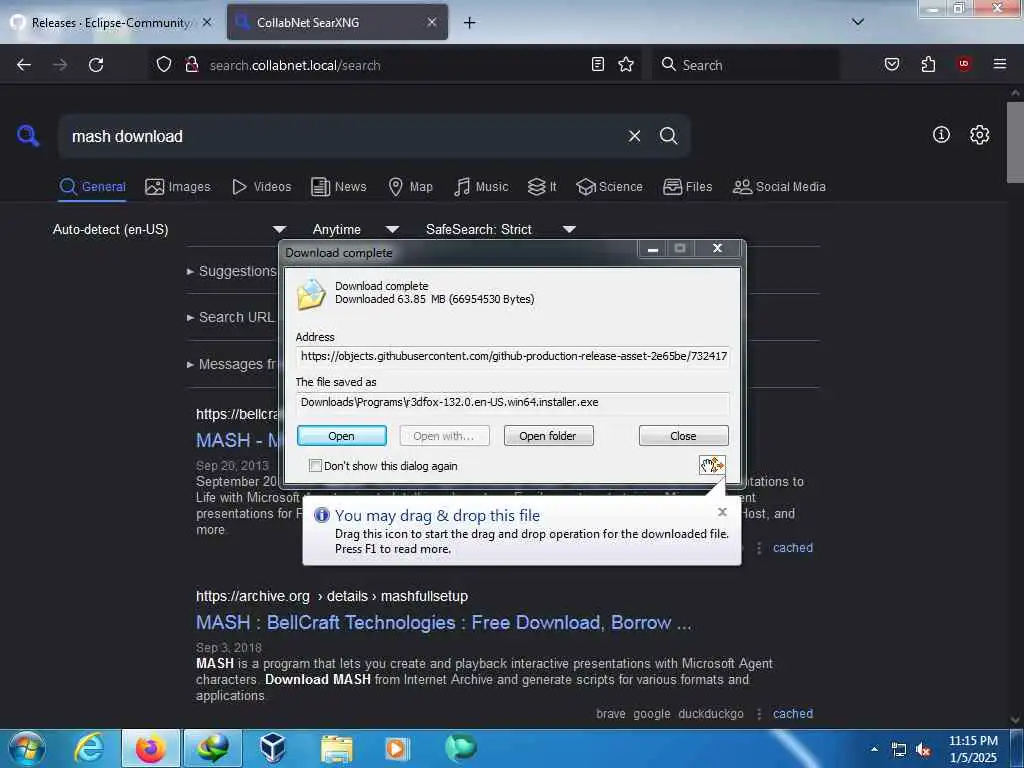Click the network tray icon

pos(899,750)
